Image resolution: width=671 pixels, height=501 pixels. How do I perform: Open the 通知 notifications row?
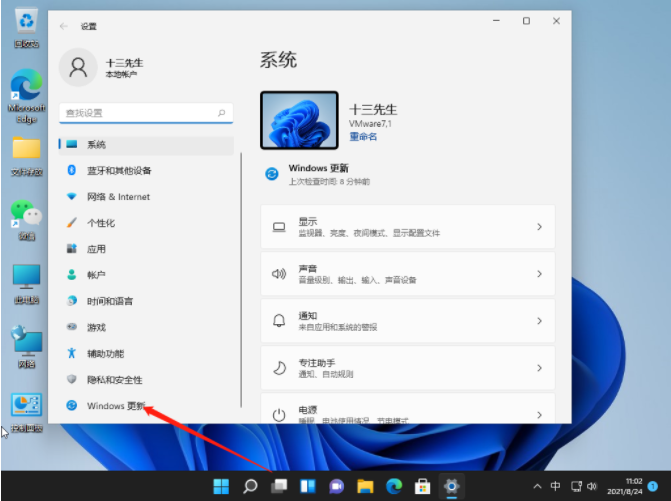(407, 321)
